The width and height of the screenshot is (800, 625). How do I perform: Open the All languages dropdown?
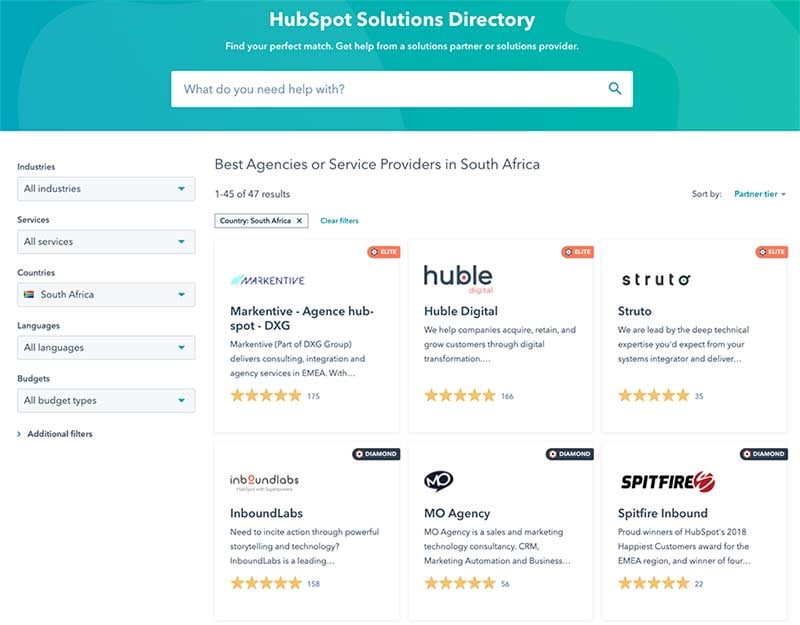pyautogui.click(x=106, y=347)
